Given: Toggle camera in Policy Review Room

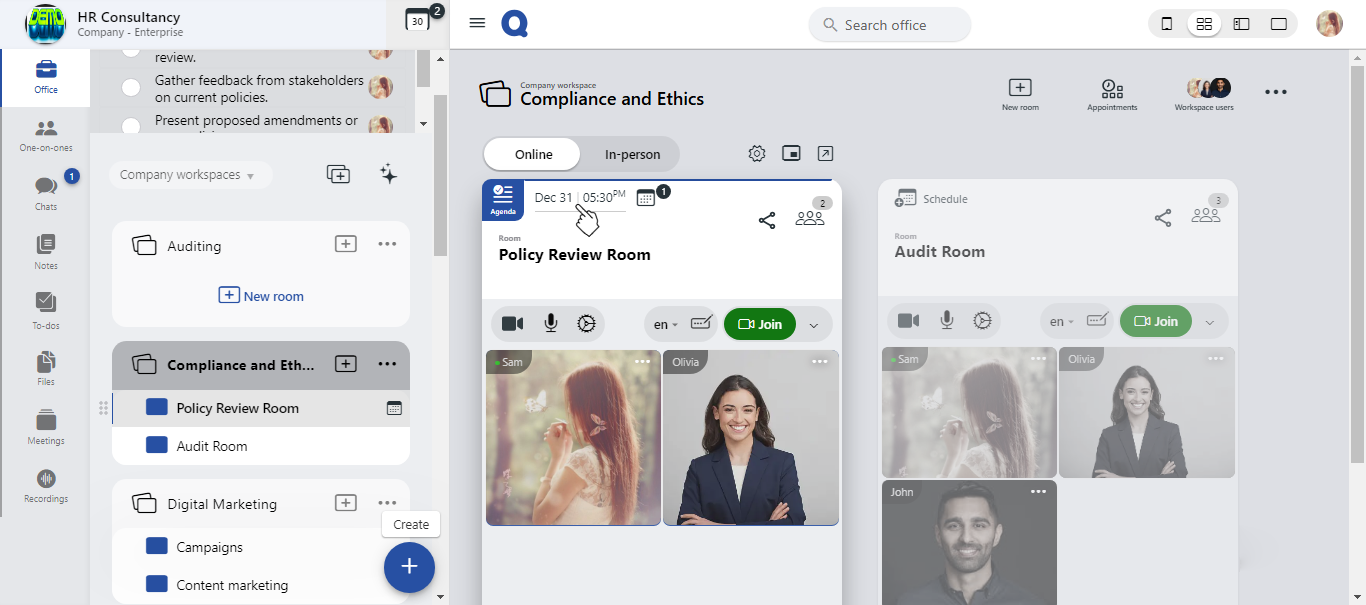Looking at the screenshot, I should tap(512, 323).
